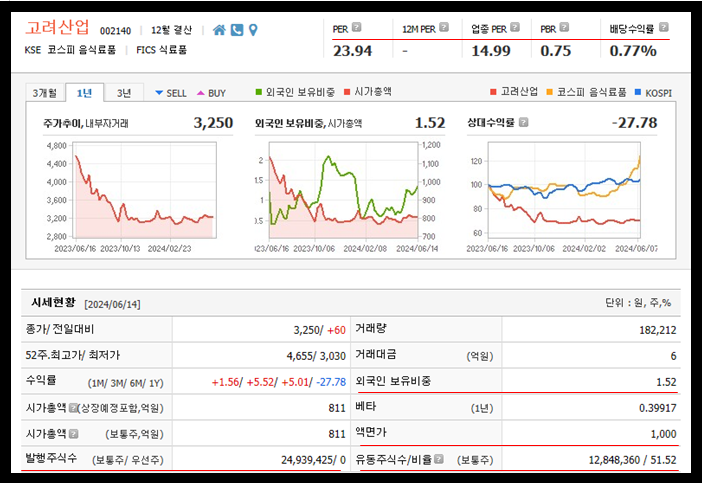Open help icon next to 상대수익률
The image size is (702, 483).
[x=523, y=122]
